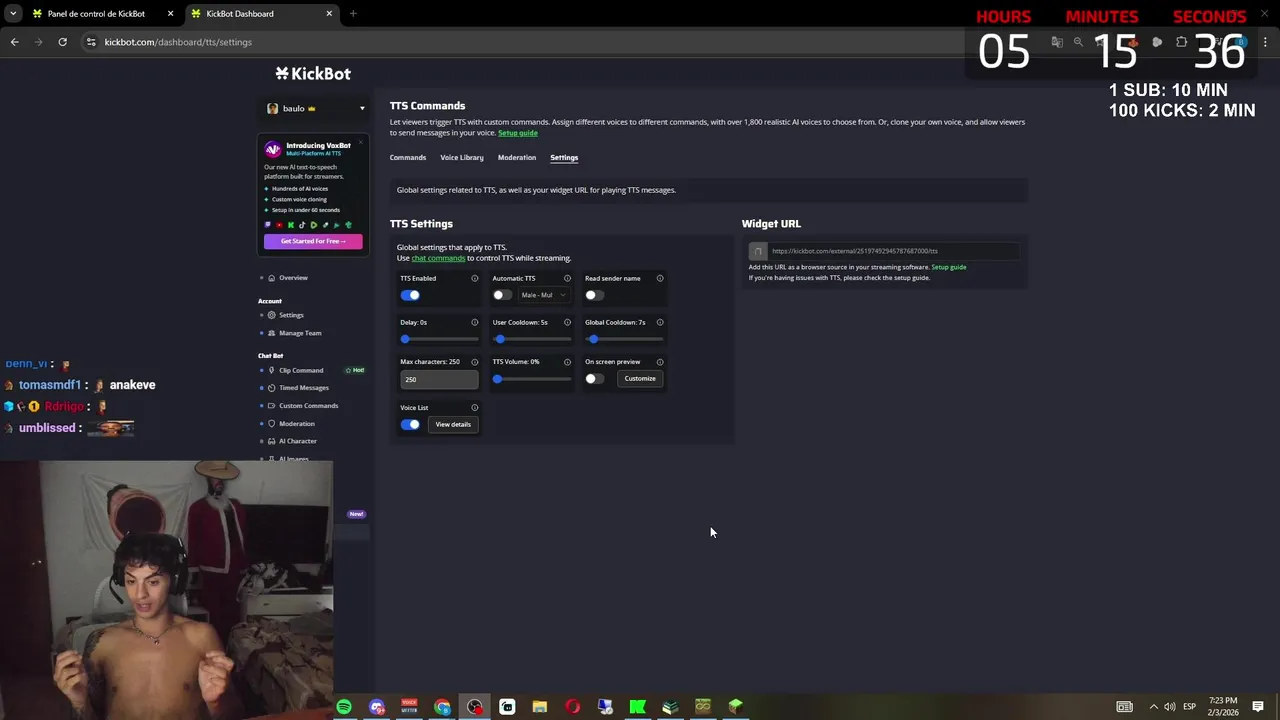This screenshot has width=1280, height=720.
Task: Copy the widget URL
Action: point(758,251)
